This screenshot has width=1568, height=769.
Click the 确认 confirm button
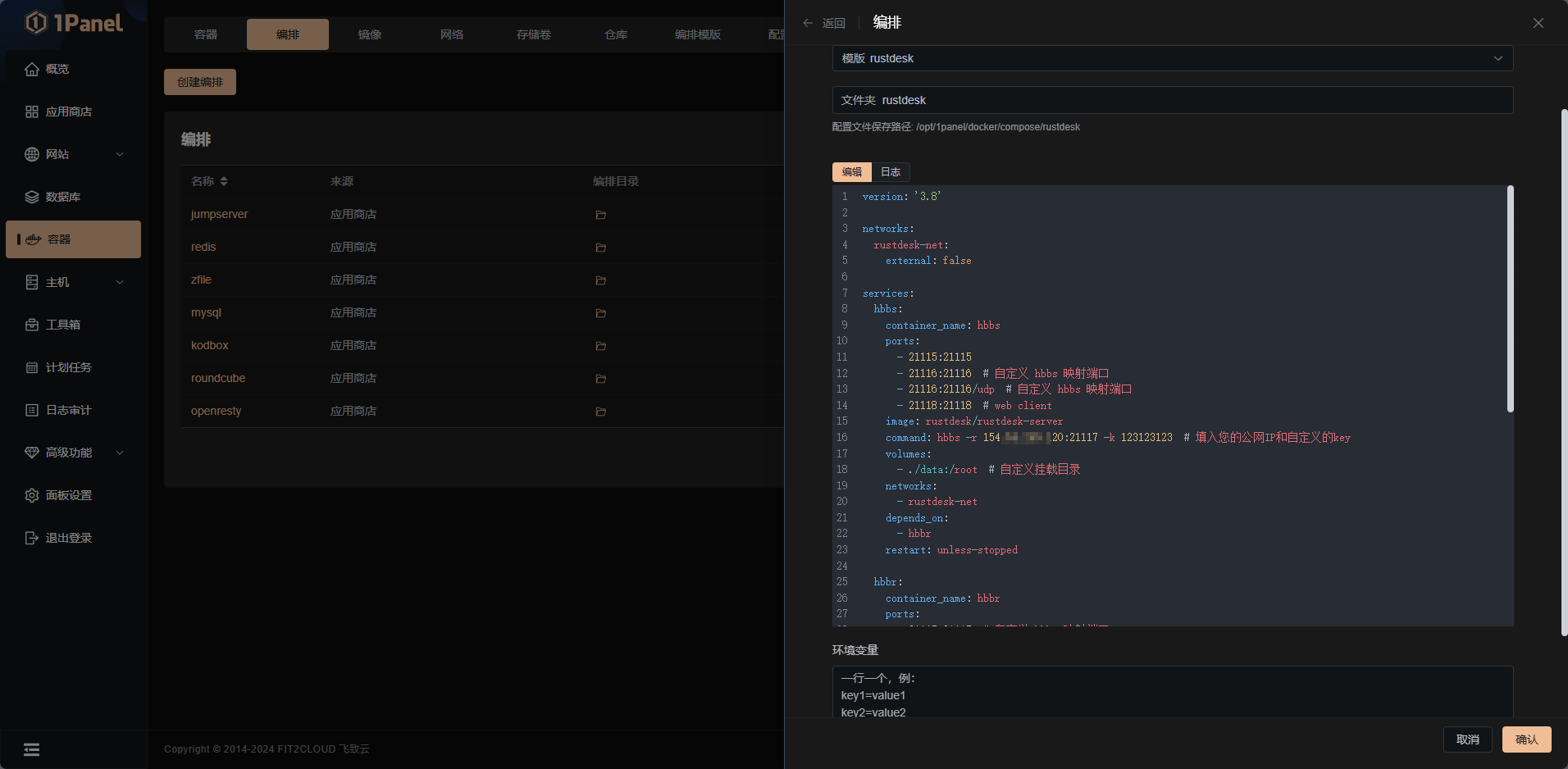(1525, 739)
